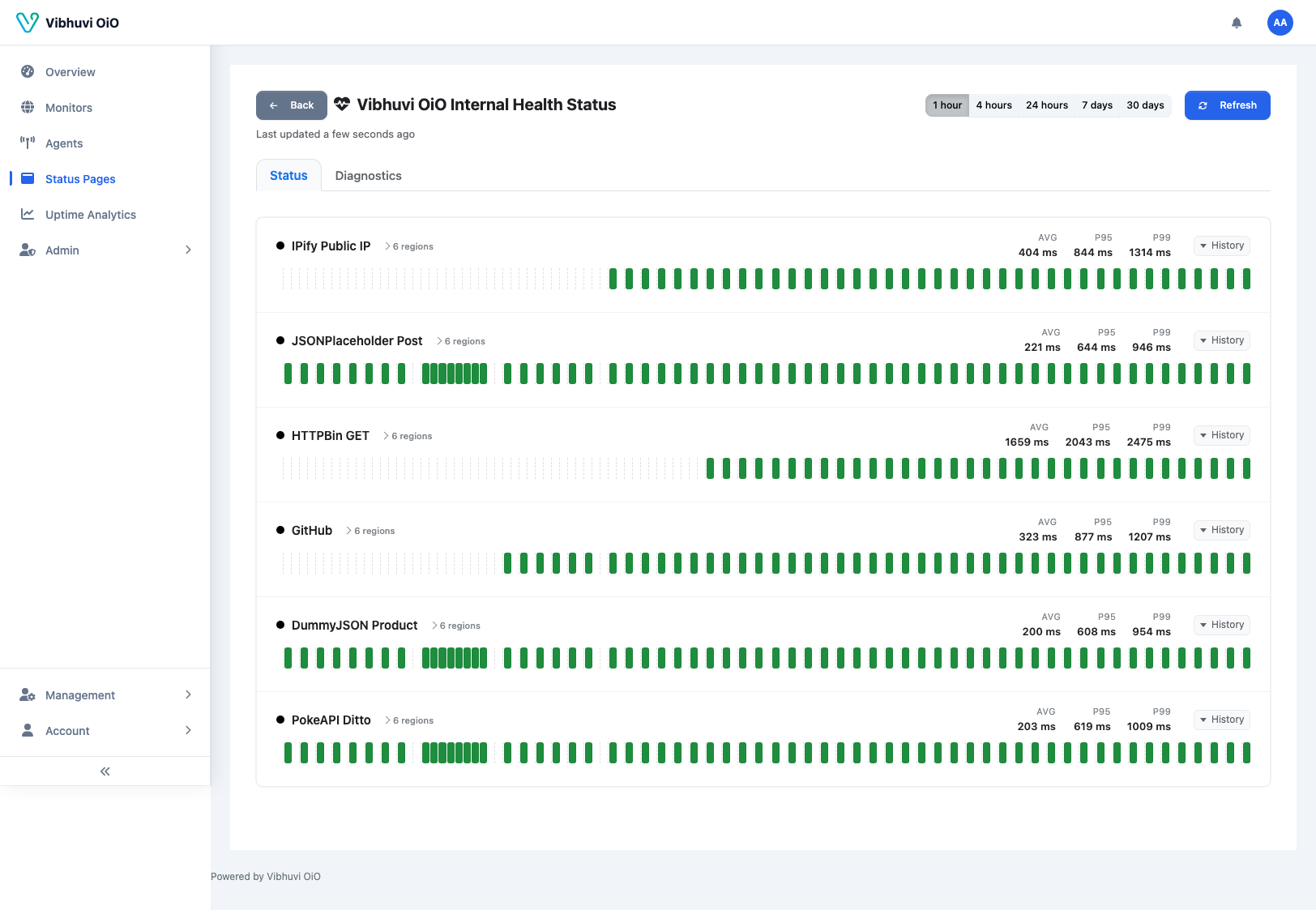This screenshot has width=1316, height=910.
Task: Select the 7 days time range
Action: [x=1097, y=105]
